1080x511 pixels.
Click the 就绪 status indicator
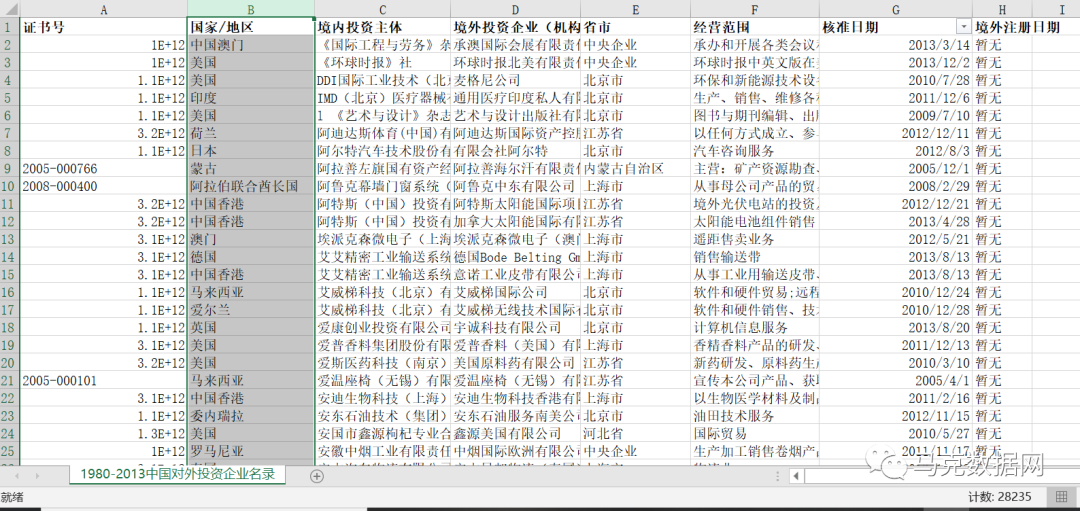coord(12,497)
